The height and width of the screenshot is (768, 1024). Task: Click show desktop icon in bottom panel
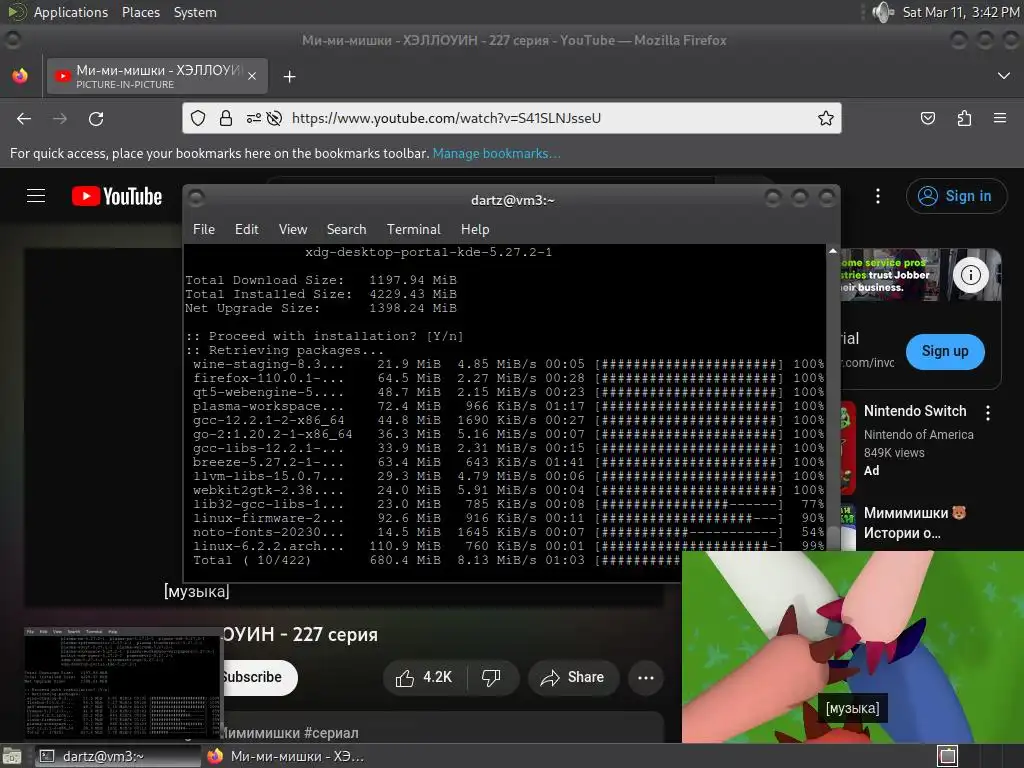click(12, 756)
